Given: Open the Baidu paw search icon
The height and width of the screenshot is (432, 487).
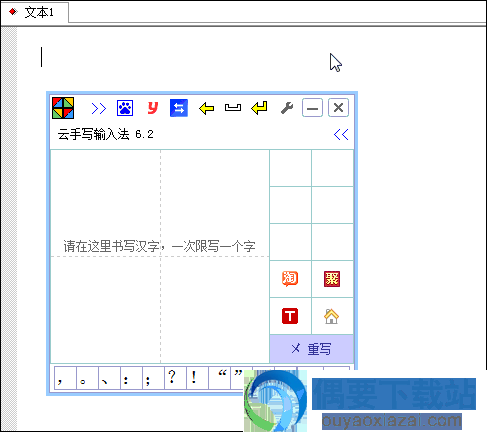Looking at the screenshot, I should pyautogui.click(x=125, y=108).
